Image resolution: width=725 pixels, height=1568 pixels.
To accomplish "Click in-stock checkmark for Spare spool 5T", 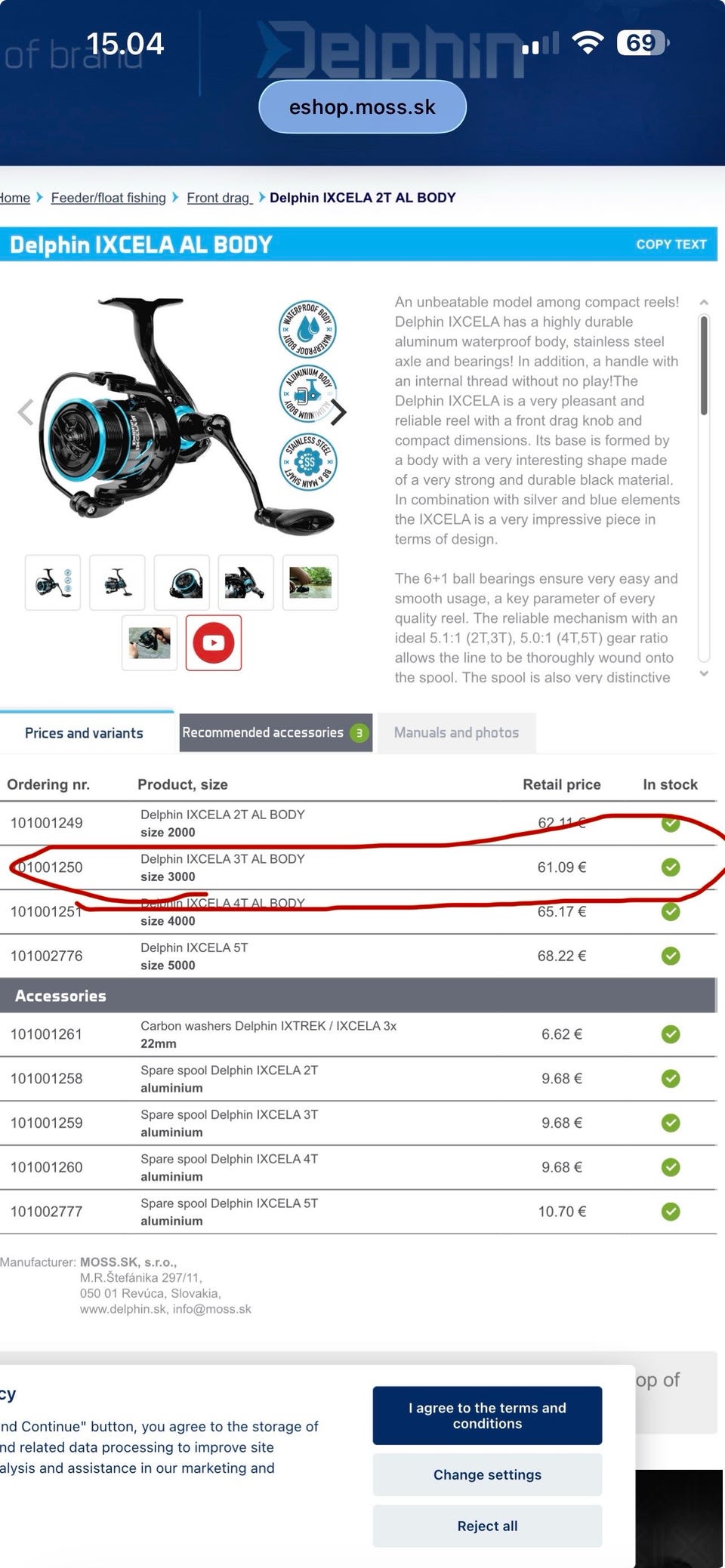I will pos(671,1212).
